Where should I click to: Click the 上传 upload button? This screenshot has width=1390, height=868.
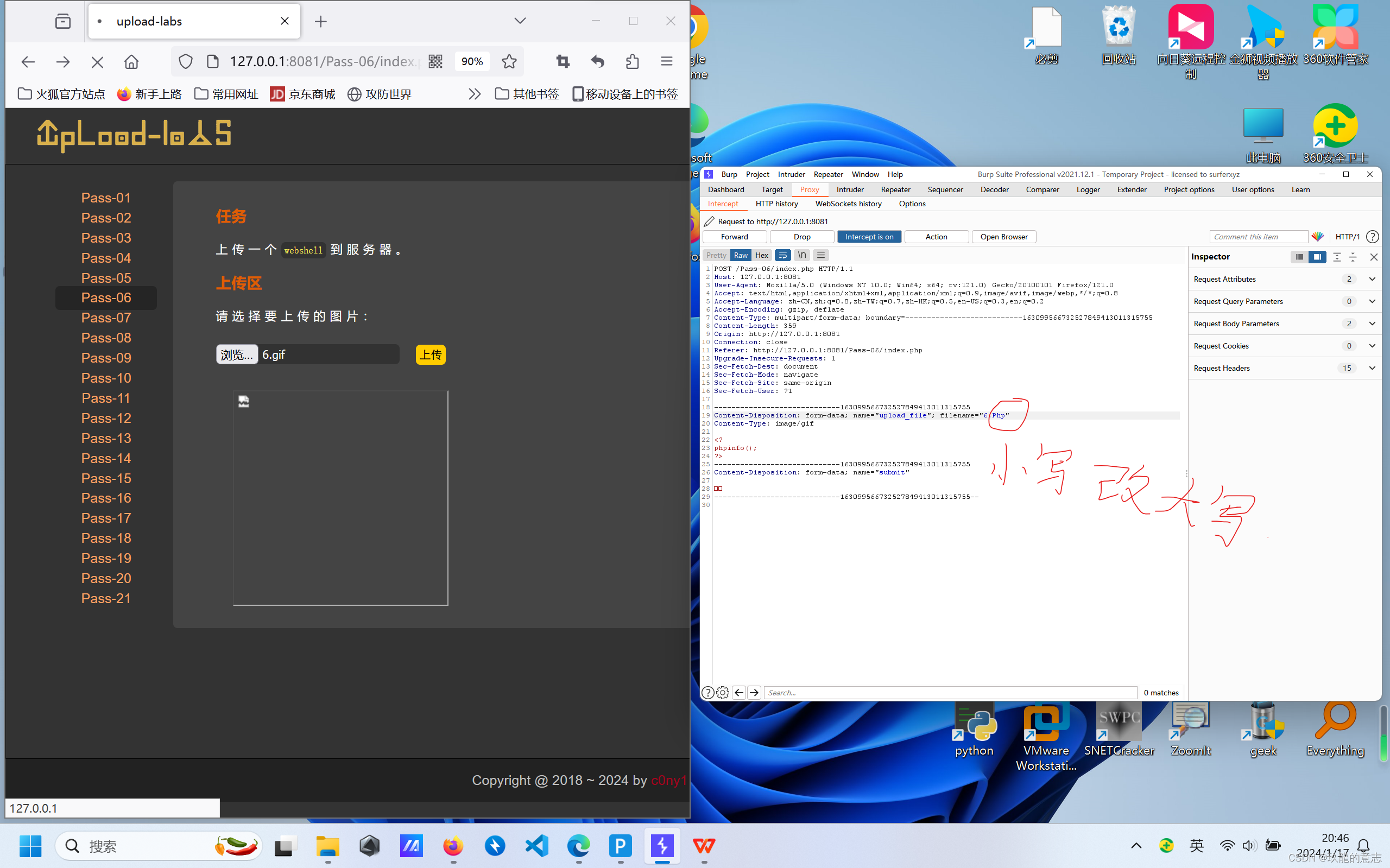coord(431,355)
